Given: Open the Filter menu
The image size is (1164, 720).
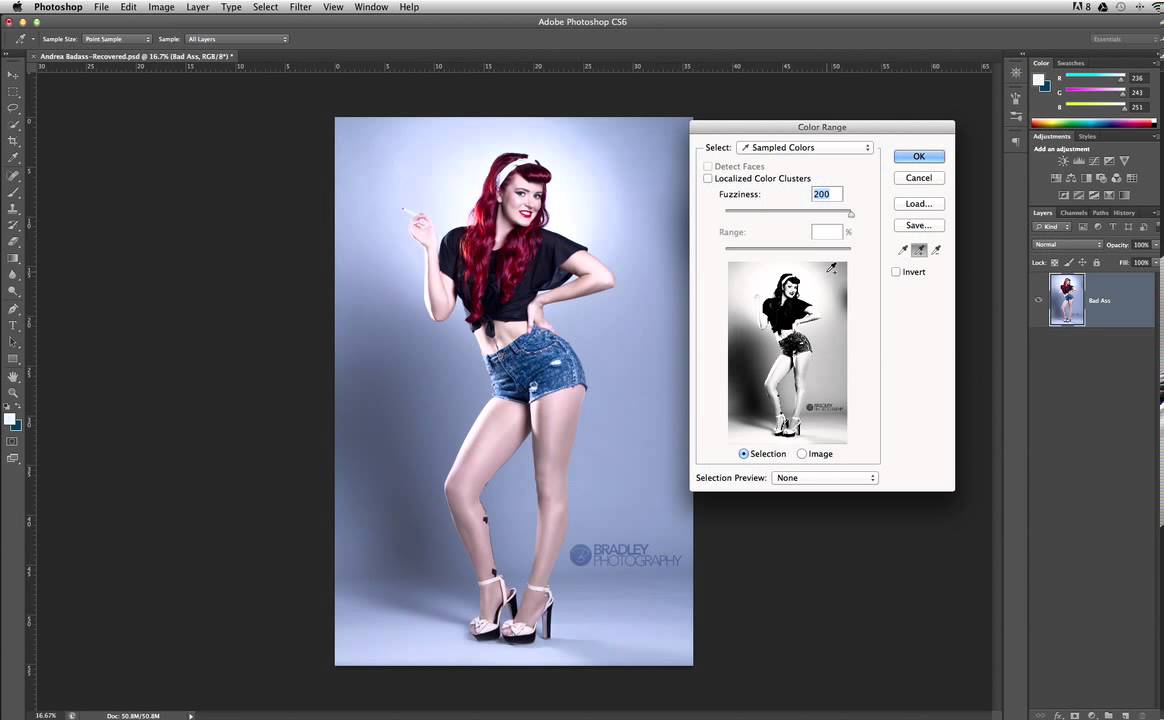Looking at the screenshot, I should [300, 7].
